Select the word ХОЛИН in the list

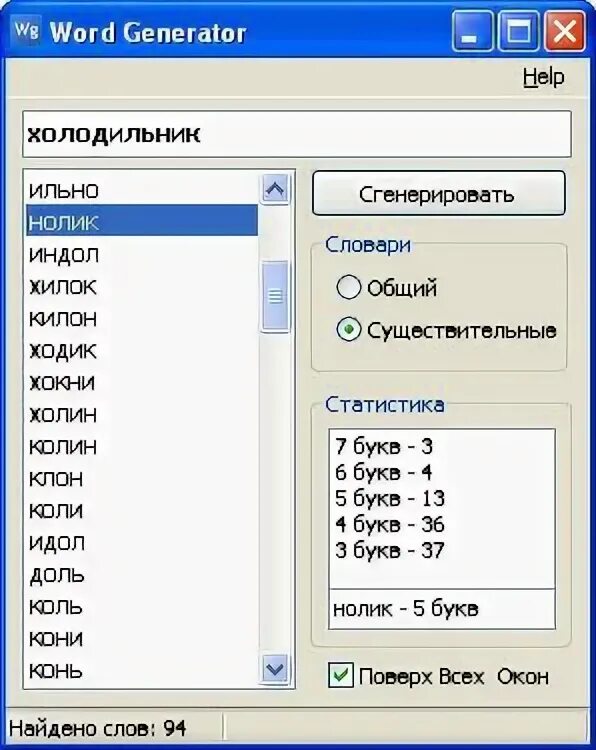point(142,415)
